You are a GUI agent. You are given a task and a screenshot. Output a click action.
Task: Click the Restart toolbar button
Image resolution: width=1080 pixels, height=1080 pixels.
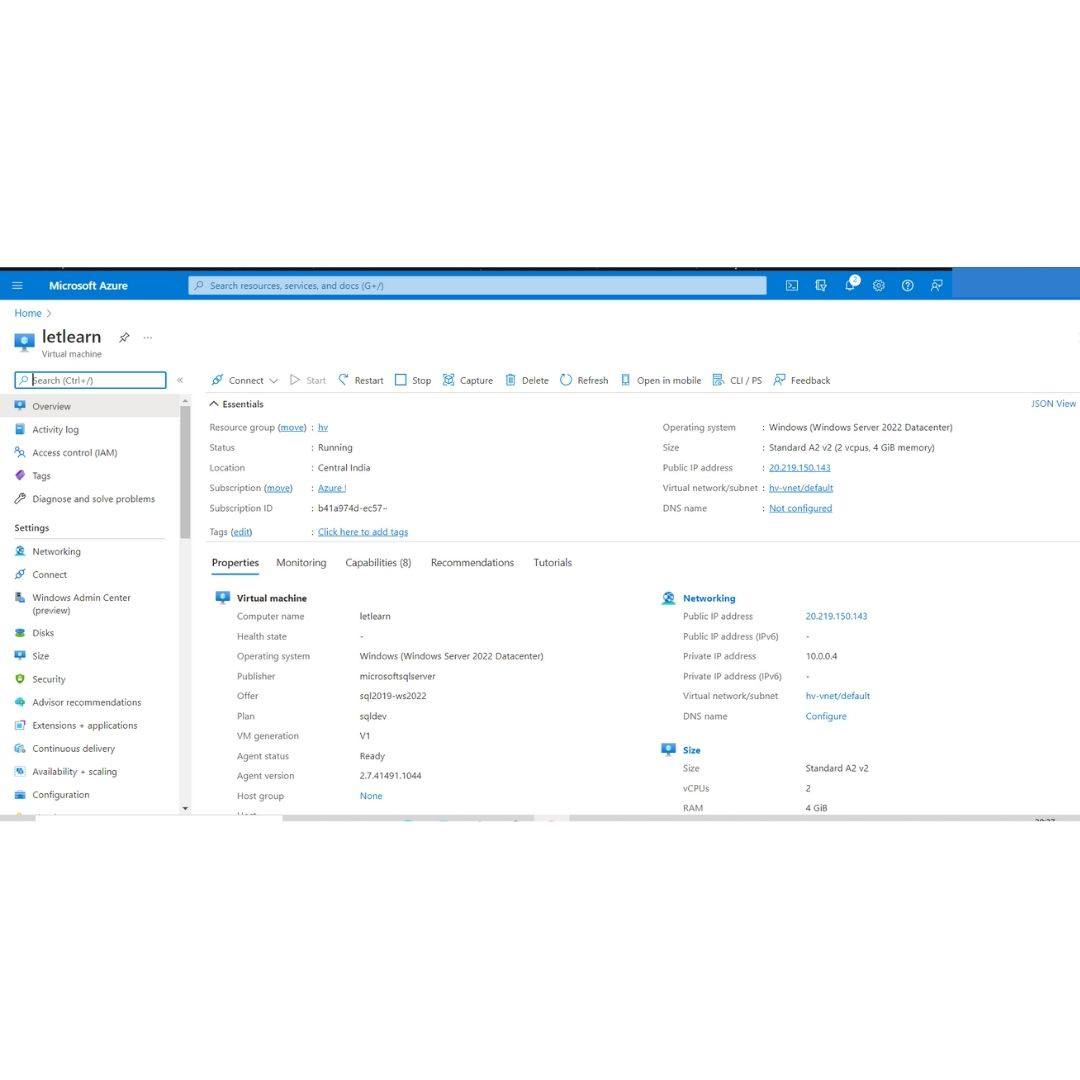pyautogui.click(x=361, y=380)
